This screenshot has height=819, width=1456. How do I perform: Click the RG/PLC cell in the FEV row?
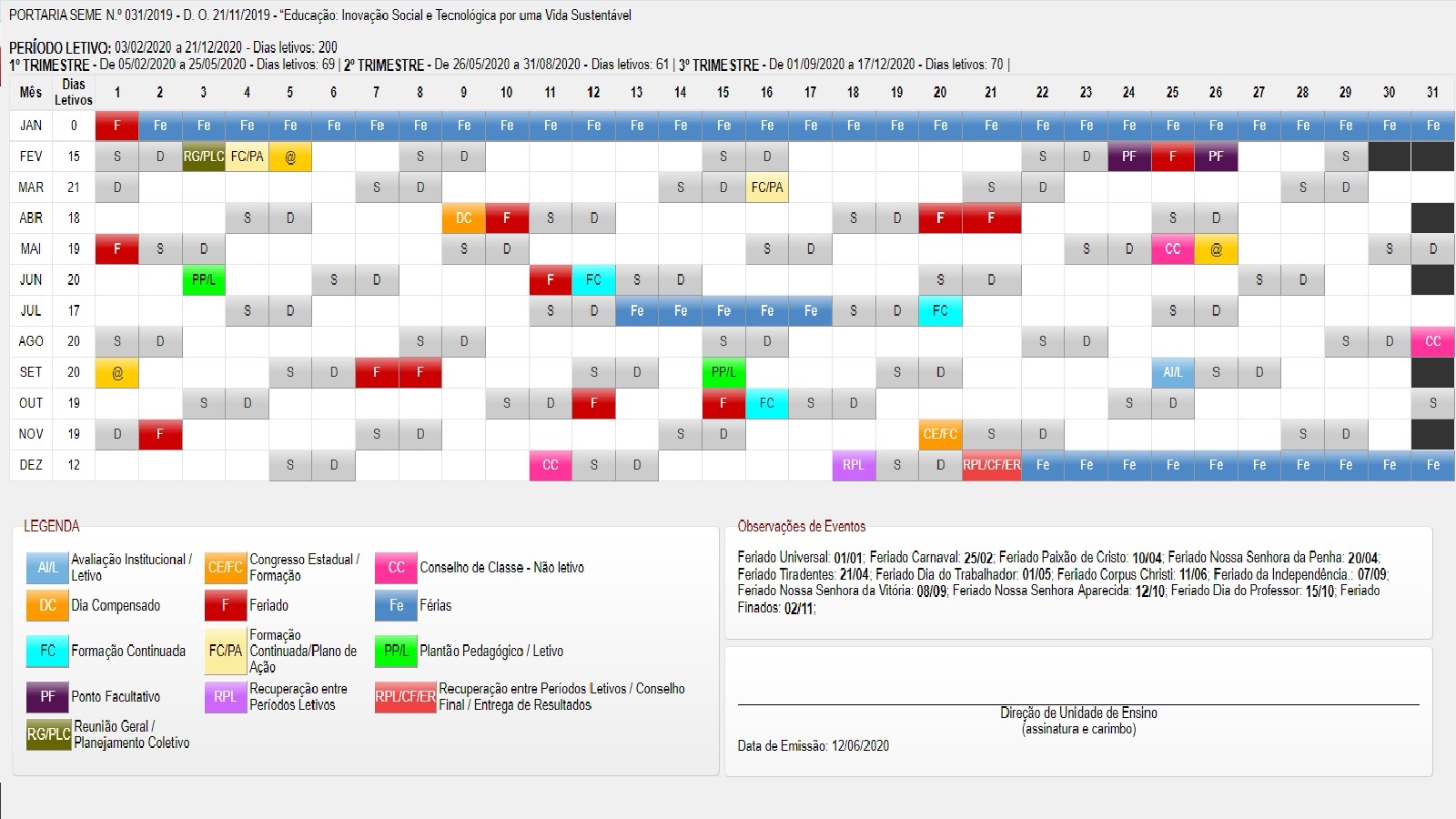pos(203,157)
